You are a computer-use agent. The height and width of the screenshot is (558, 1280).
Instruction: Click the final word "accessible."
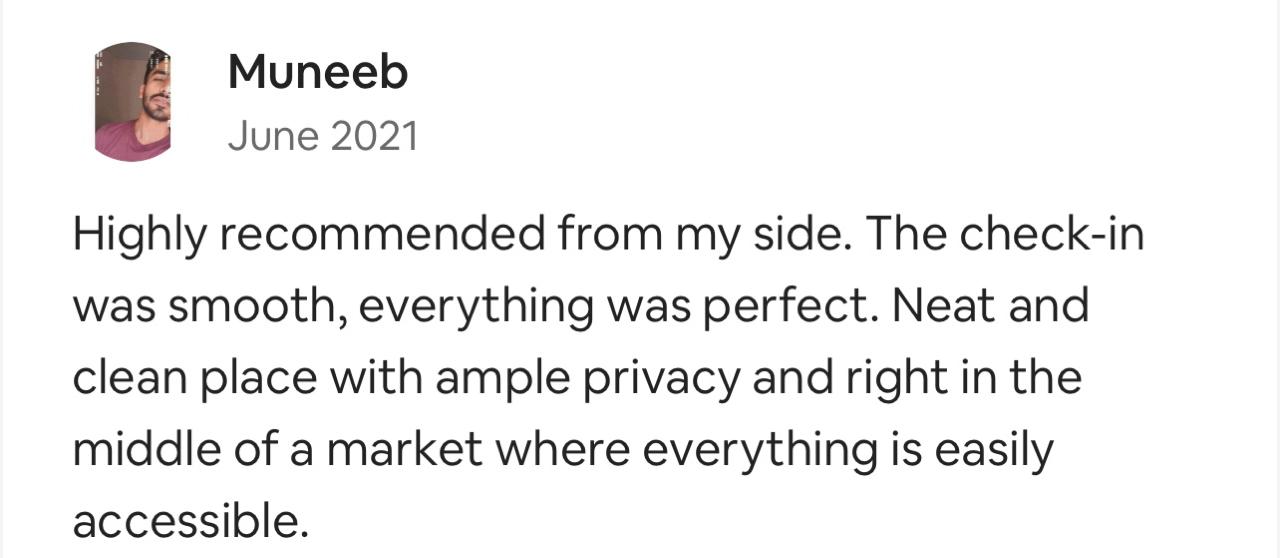[186, 522]
